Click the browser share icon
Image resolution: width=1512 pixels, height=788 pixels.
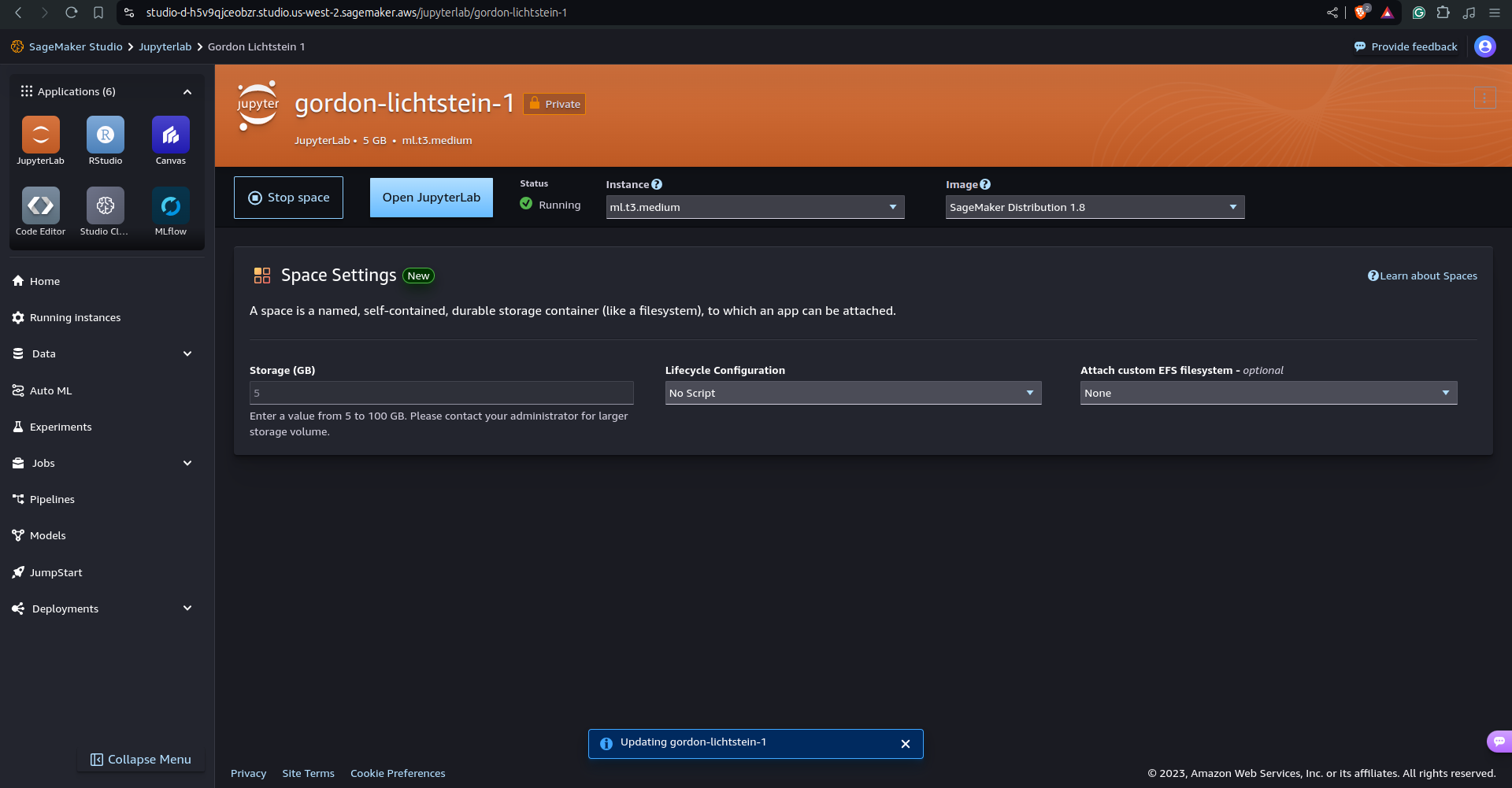(x=1332, y=13)
